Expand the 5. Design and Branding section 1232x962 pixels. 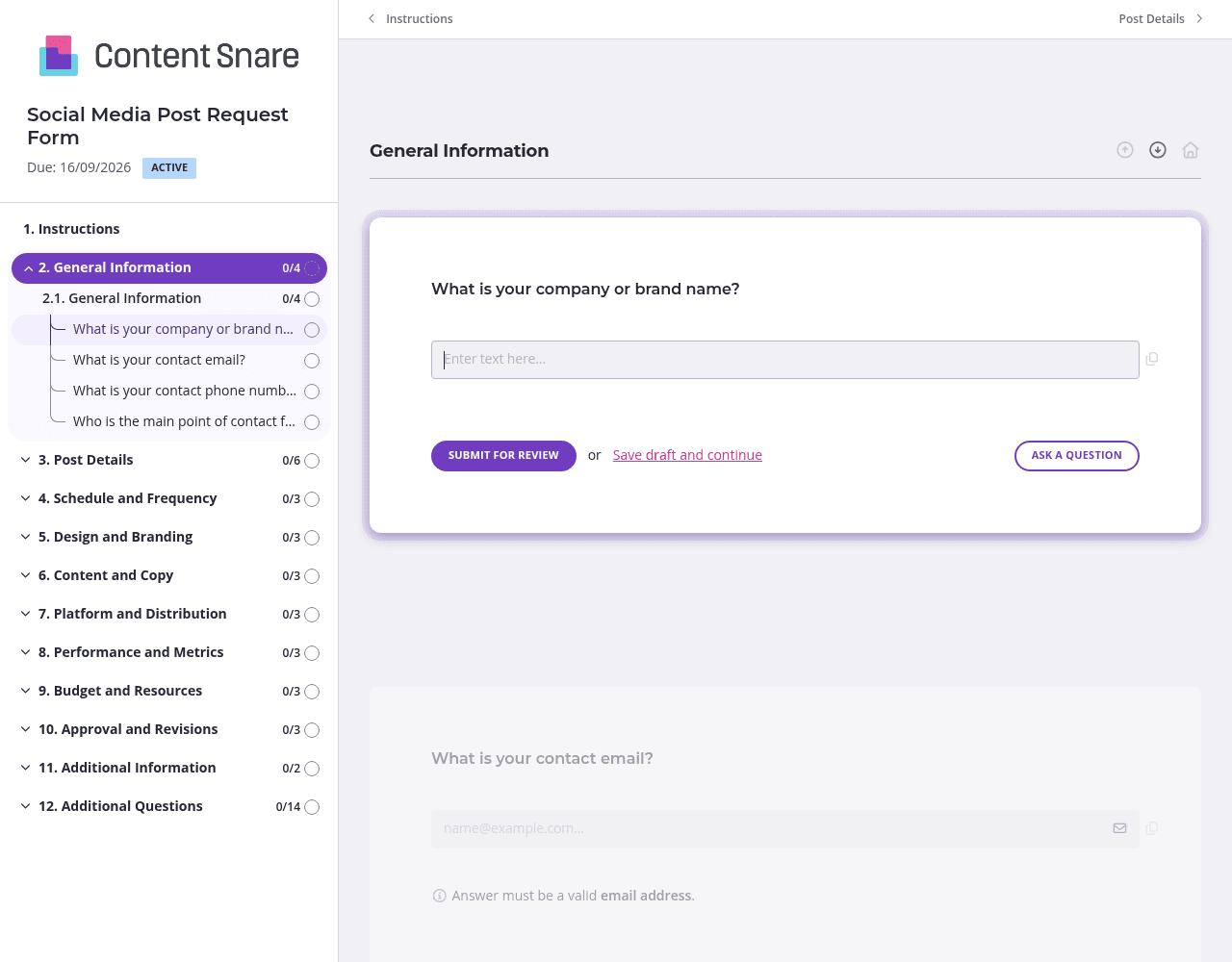click(26, 537)
